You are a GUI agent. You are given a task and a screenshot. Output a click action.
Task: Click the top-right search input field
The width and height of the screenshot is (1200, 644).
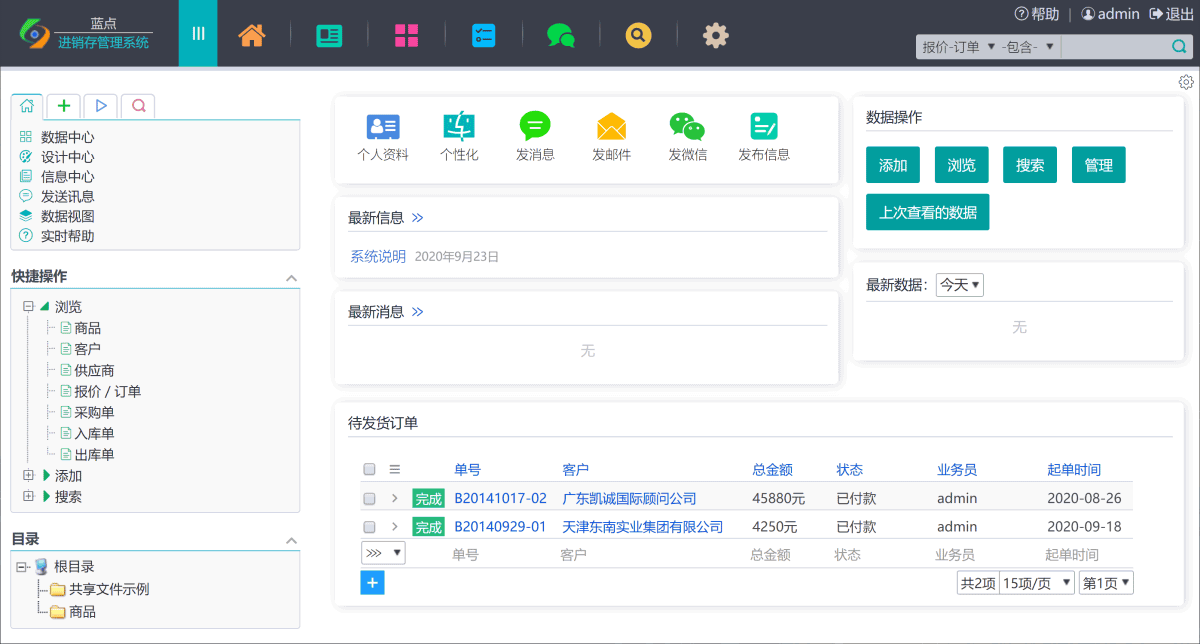[1114, 47]
